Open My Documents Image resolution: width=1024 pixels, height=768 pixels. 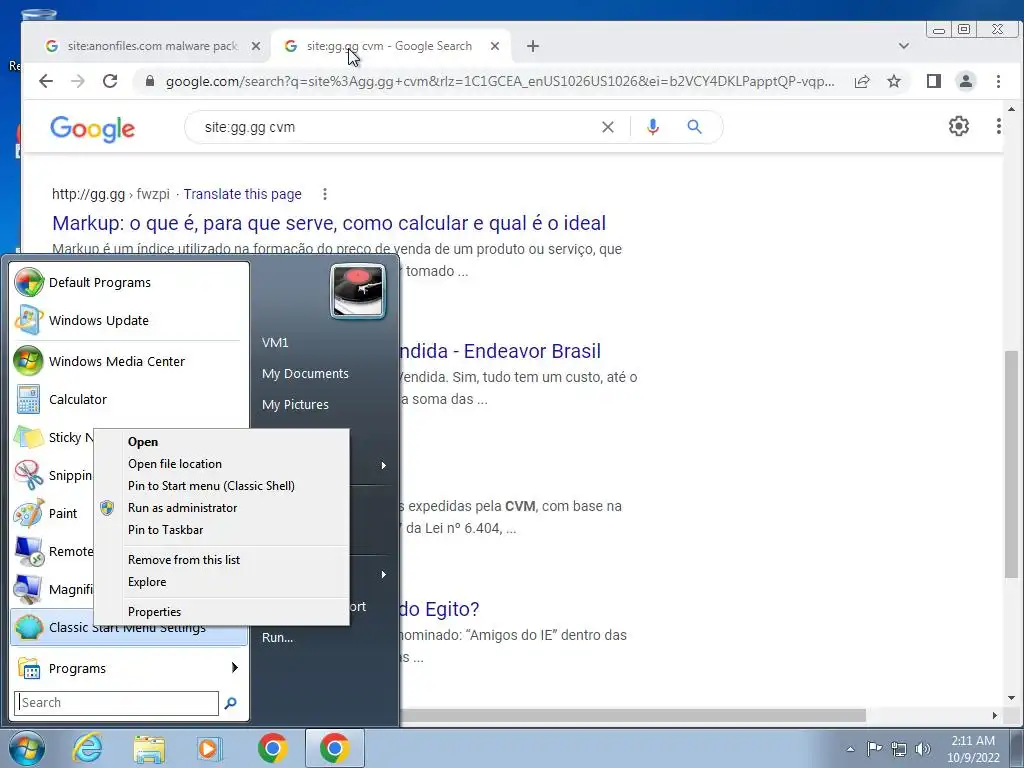305,374
